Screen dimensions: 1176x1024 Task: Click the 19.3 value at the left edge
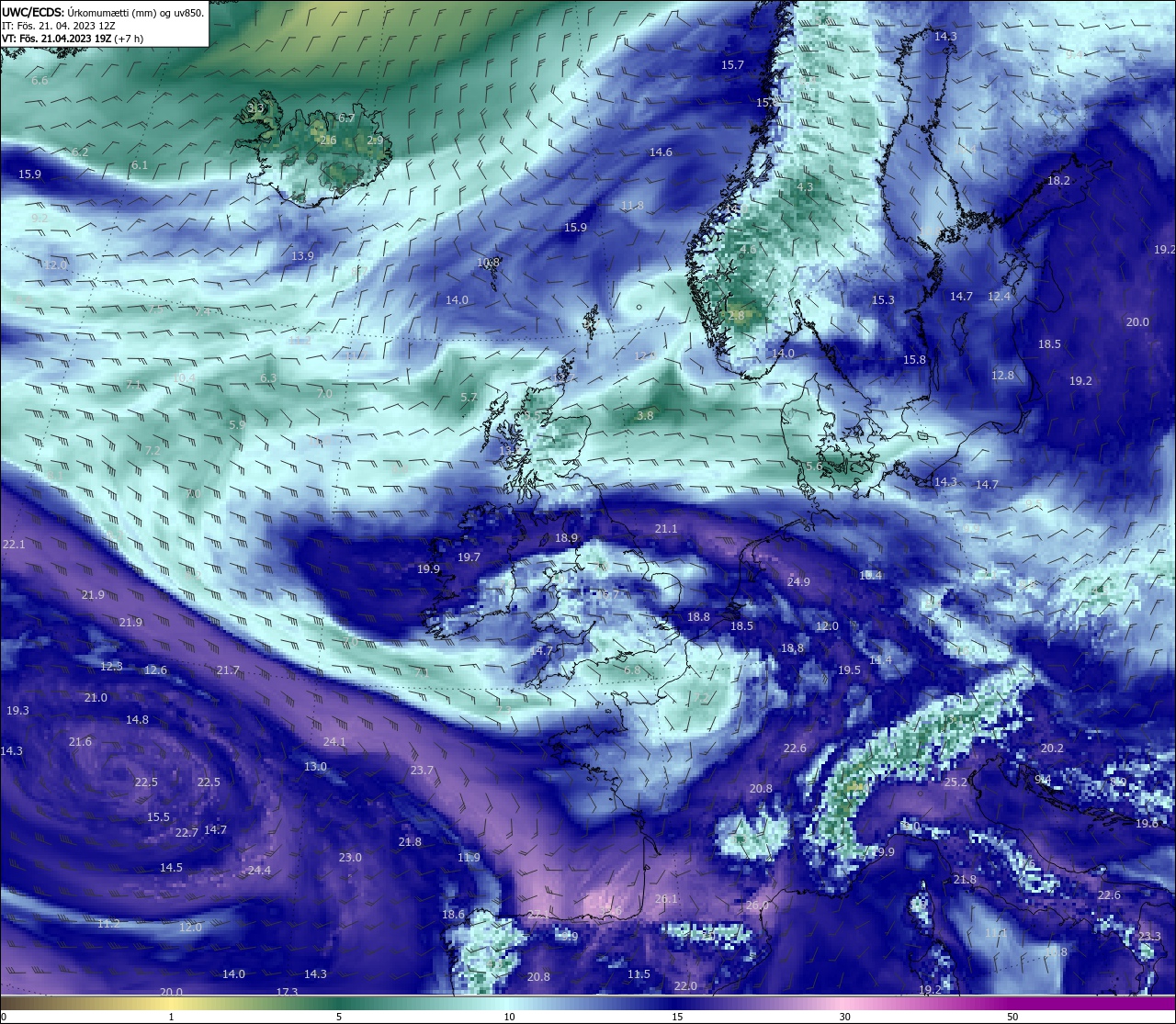pyautogui.click(x=17, y=711)
